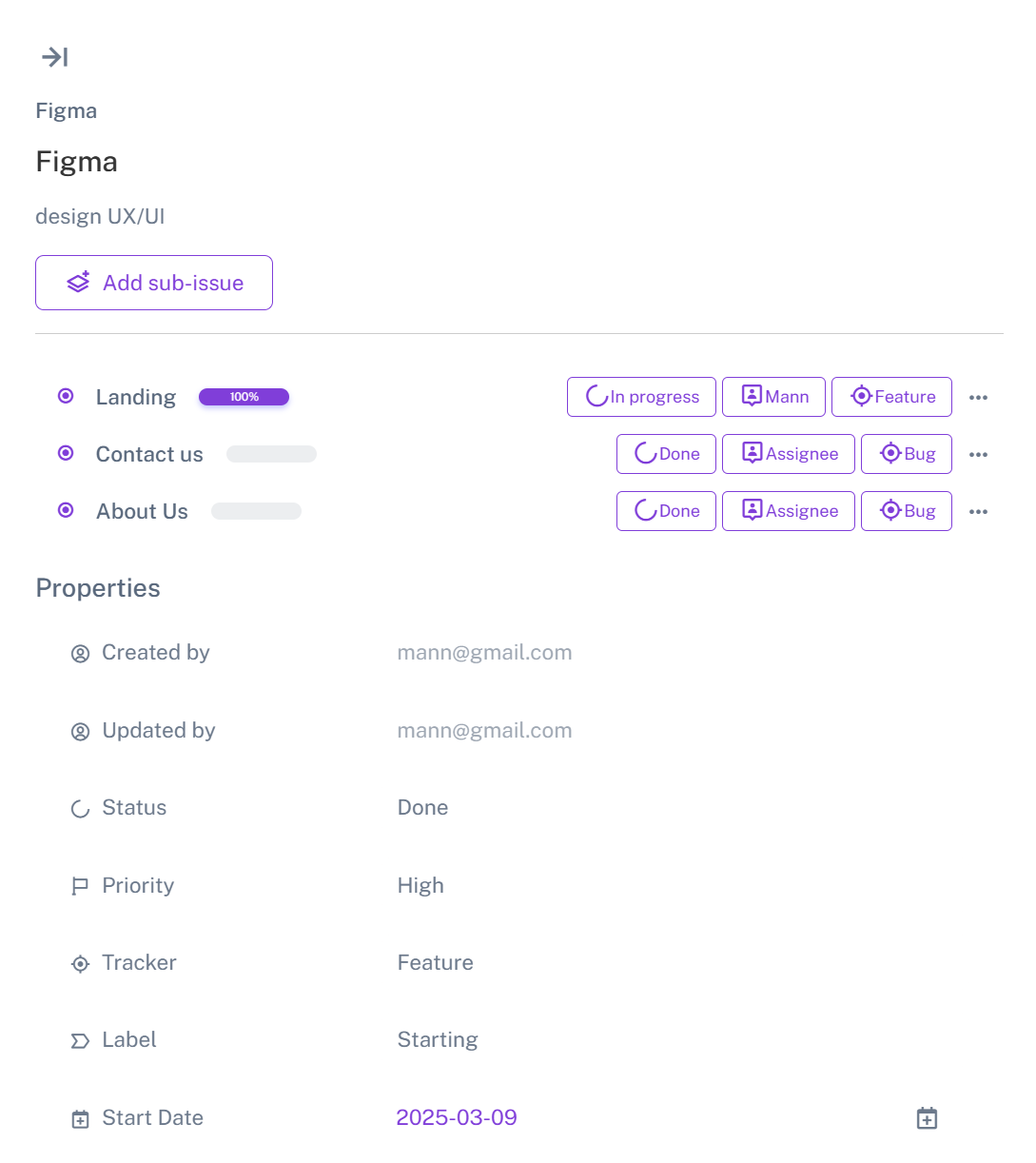Viewport: 1036px width, 1163px height.
Task: Open the Landing sub-issue link
Action: 136,397
